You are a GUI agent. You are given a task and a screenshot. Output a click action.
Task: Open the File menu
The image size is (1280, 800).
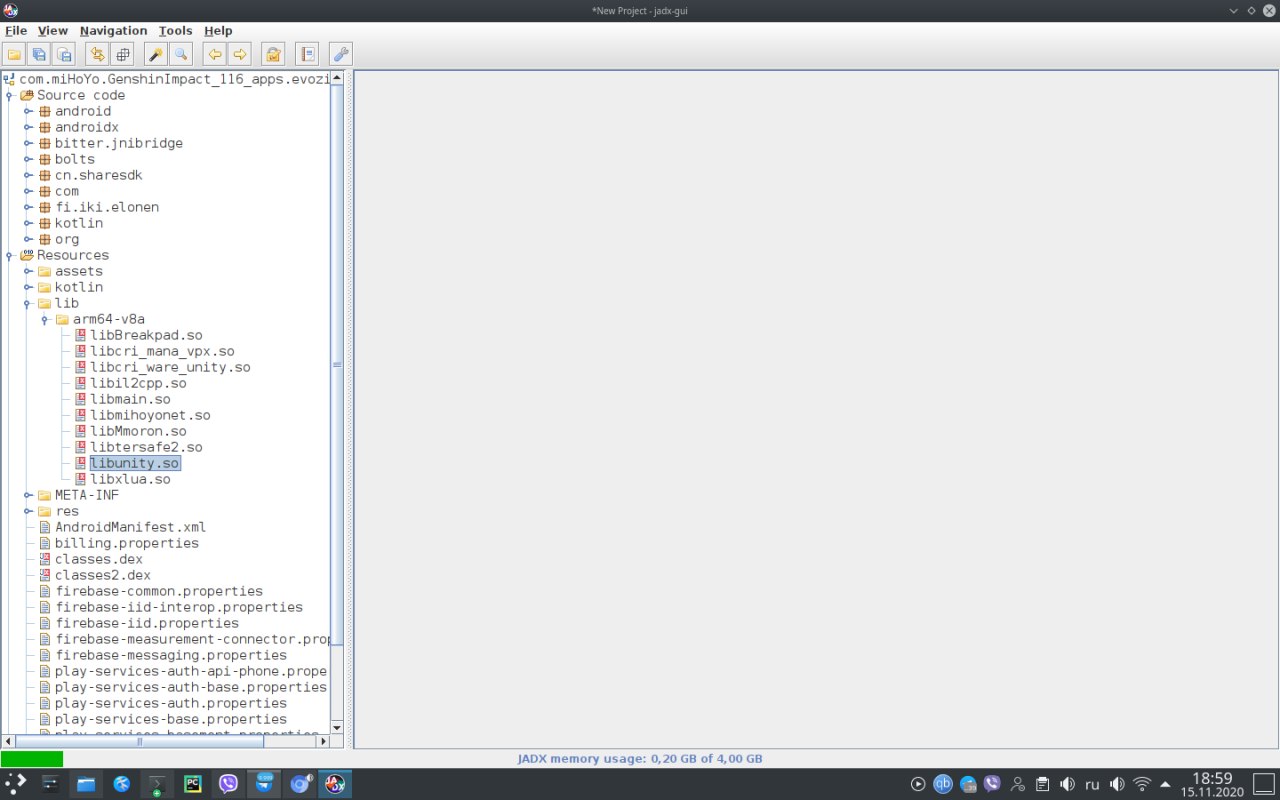[16, 31]
